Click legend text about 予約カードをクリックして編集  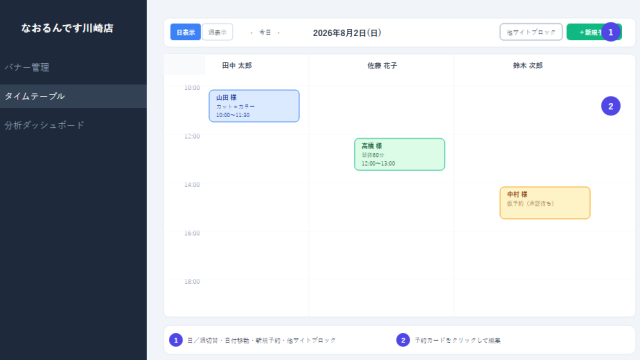(458, 340)
